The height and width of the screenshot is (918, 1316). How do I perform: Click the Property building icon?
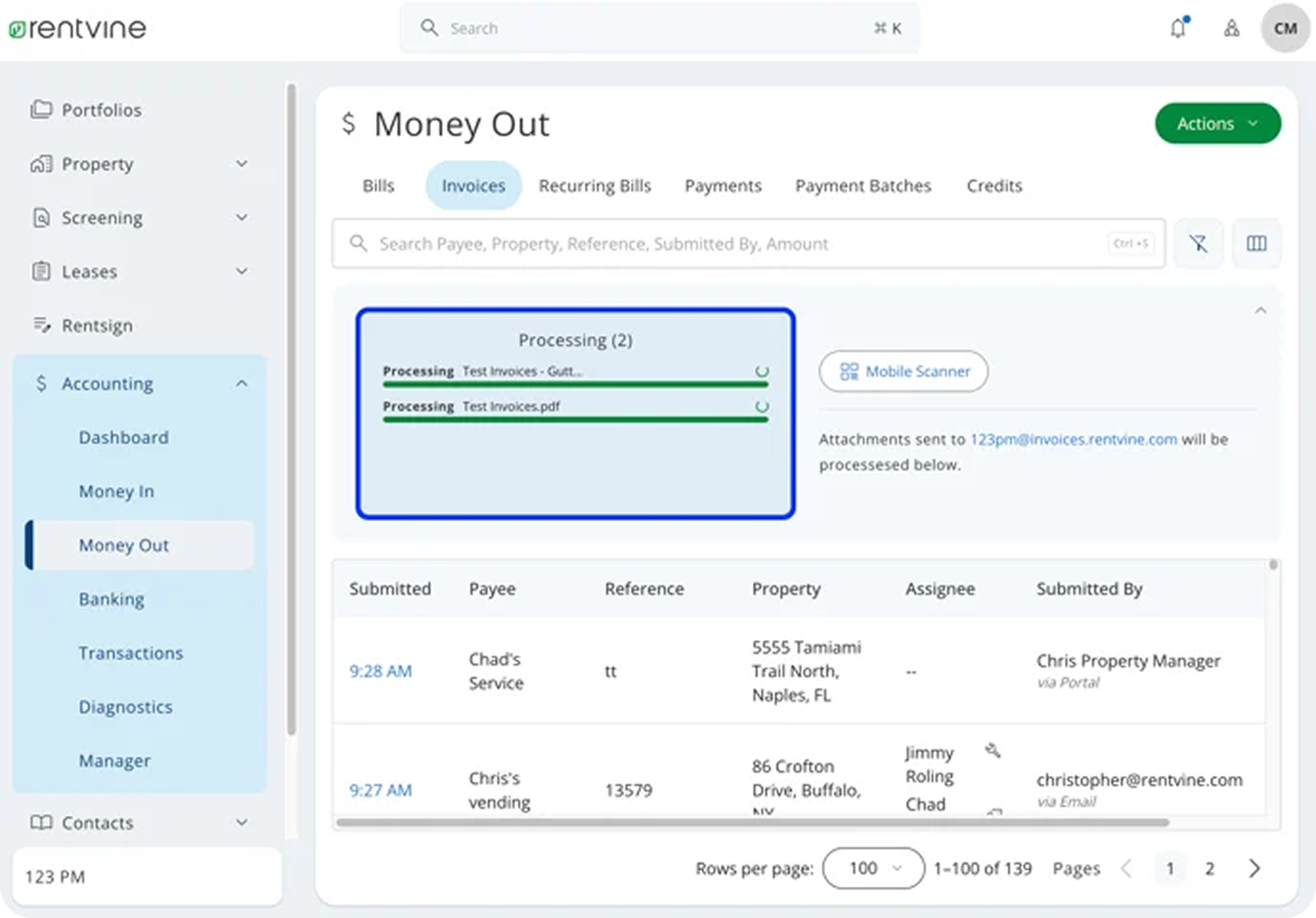(x=41, y=164)
